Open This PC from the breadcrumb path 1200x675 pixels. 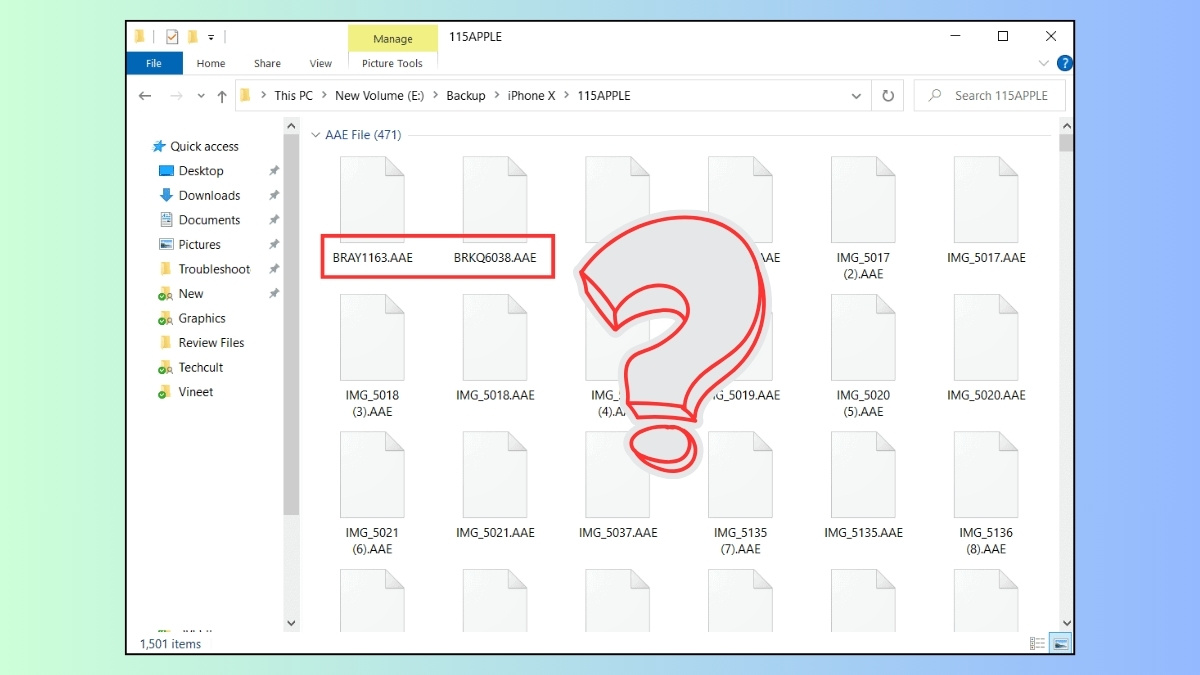(293, 95)
